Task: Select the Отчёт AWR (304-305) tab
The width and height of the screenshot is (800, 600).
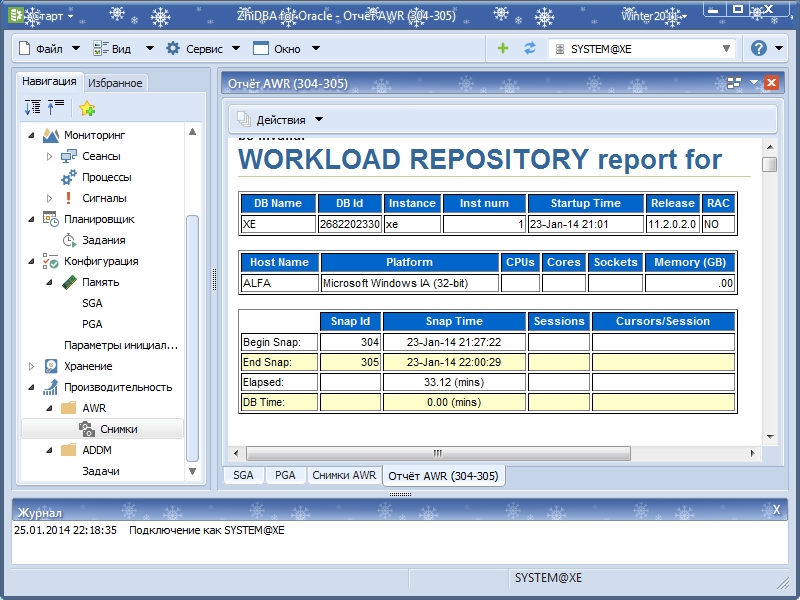Action: [x=443, y=476]
